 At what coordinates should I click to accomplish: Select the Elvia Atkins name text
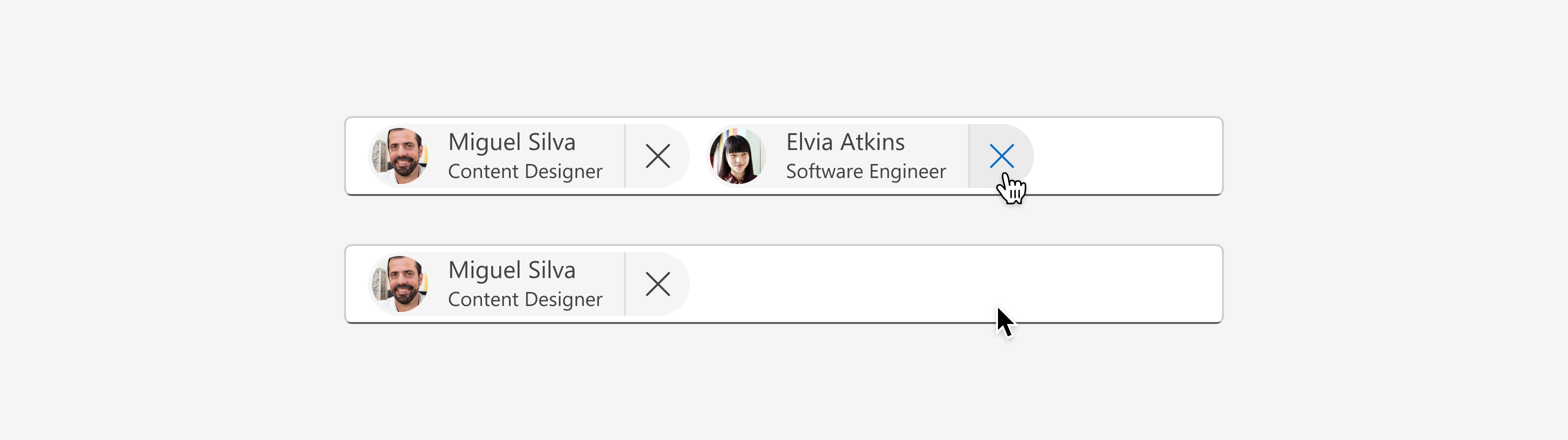point(845,142)
